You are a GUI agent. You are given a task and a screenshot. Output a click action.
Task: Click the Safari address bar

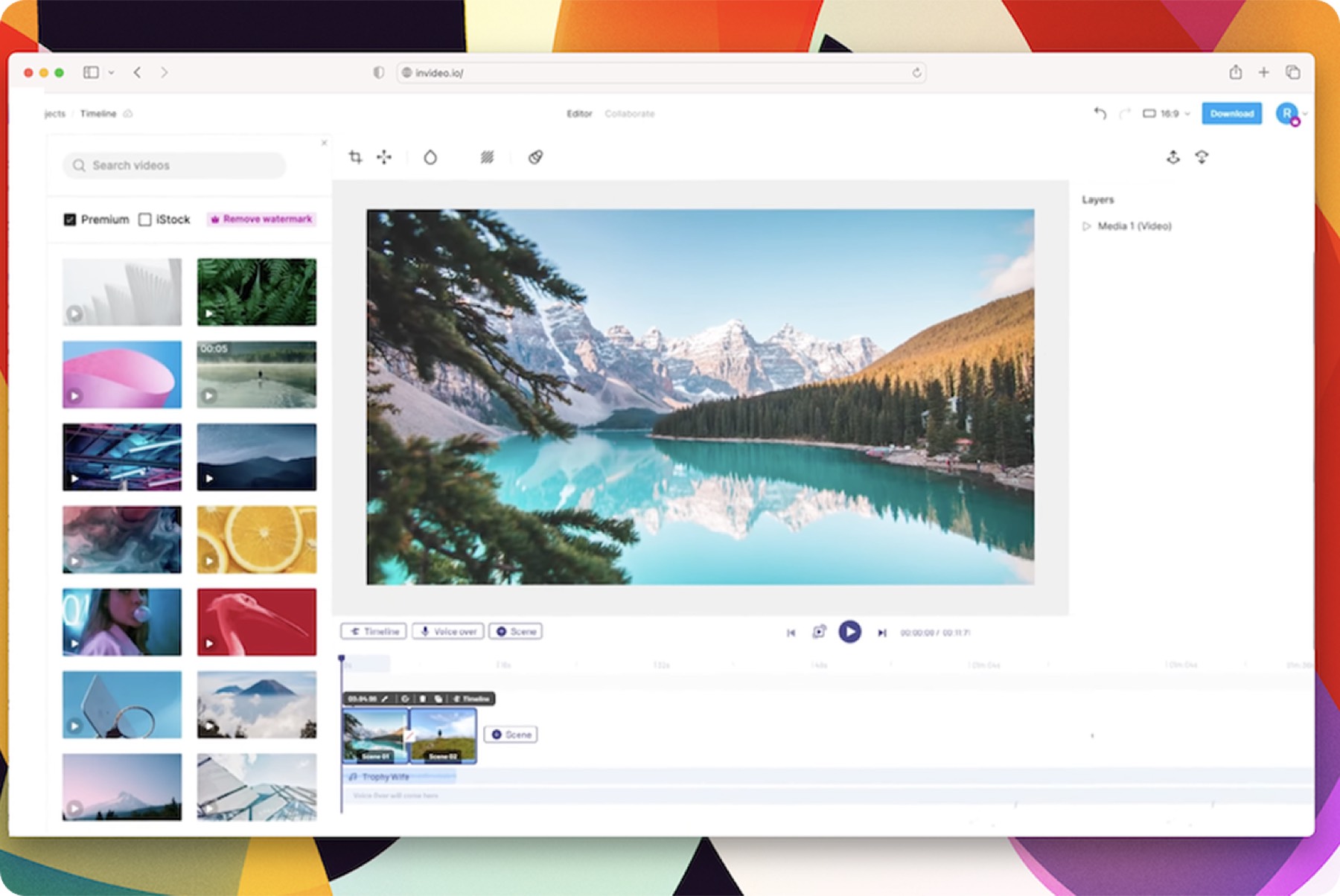click(661, 72)
